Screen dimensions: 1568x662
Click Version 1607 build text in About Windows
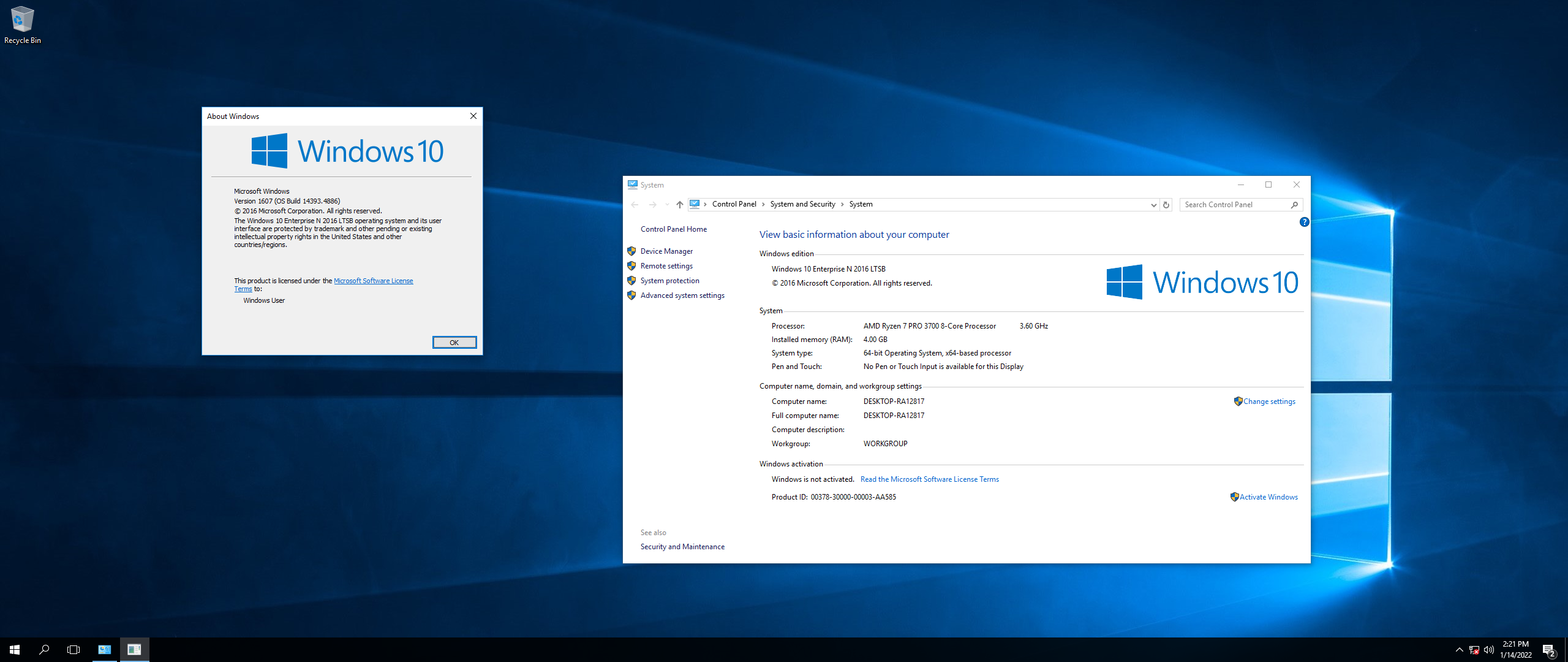(287, 201)
